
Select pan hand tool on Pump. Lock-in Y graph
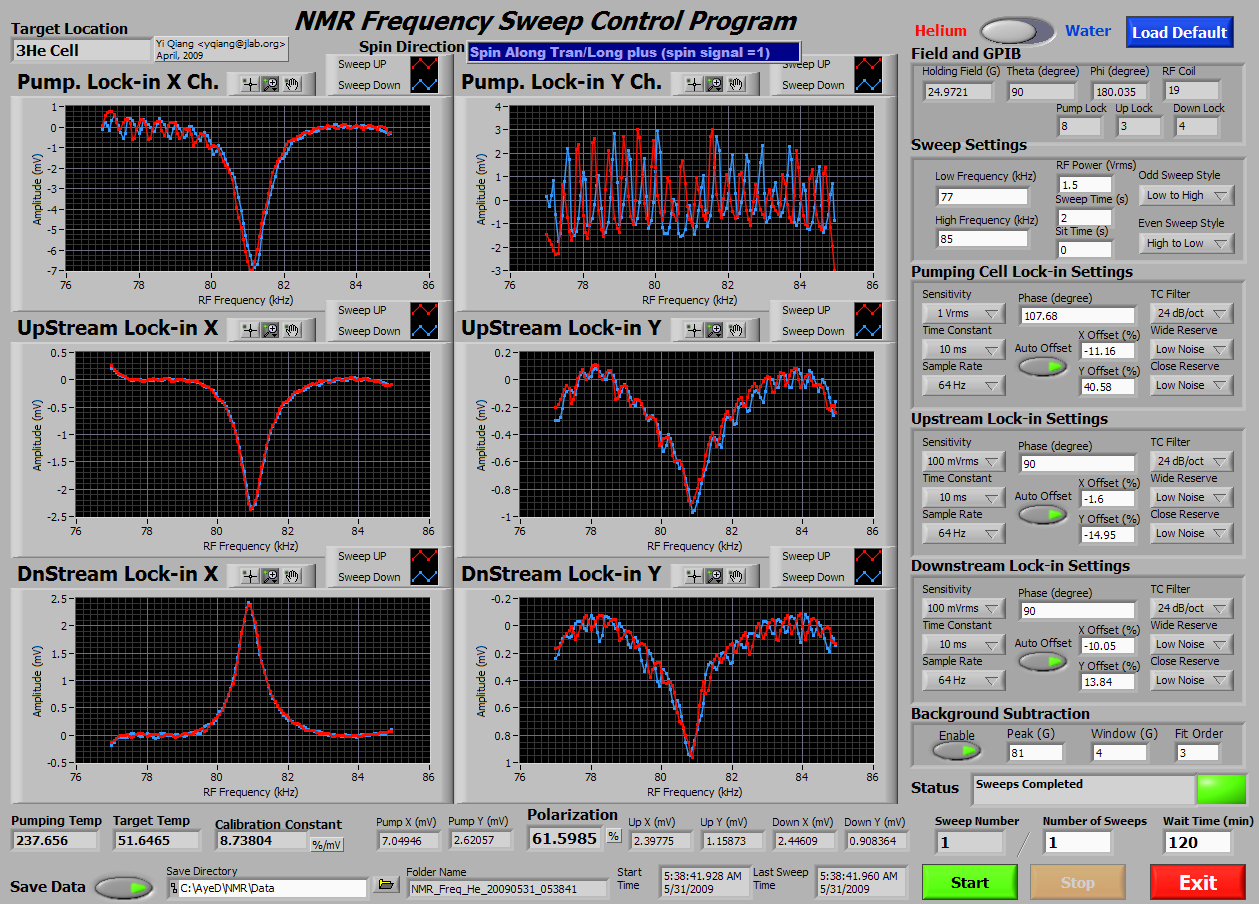point(736,85)
